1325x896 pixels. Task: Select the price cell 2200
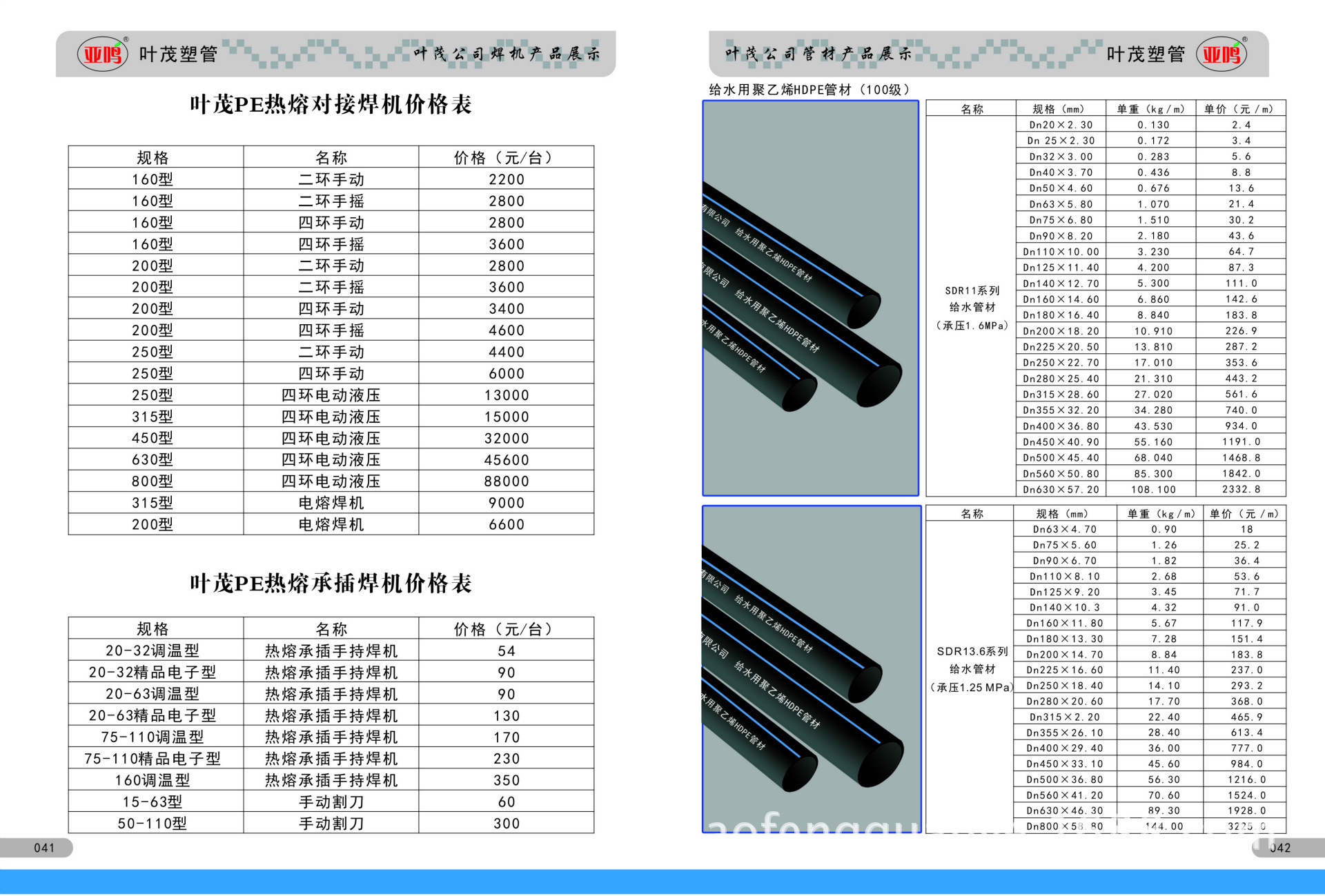click(x=507, y=179)
